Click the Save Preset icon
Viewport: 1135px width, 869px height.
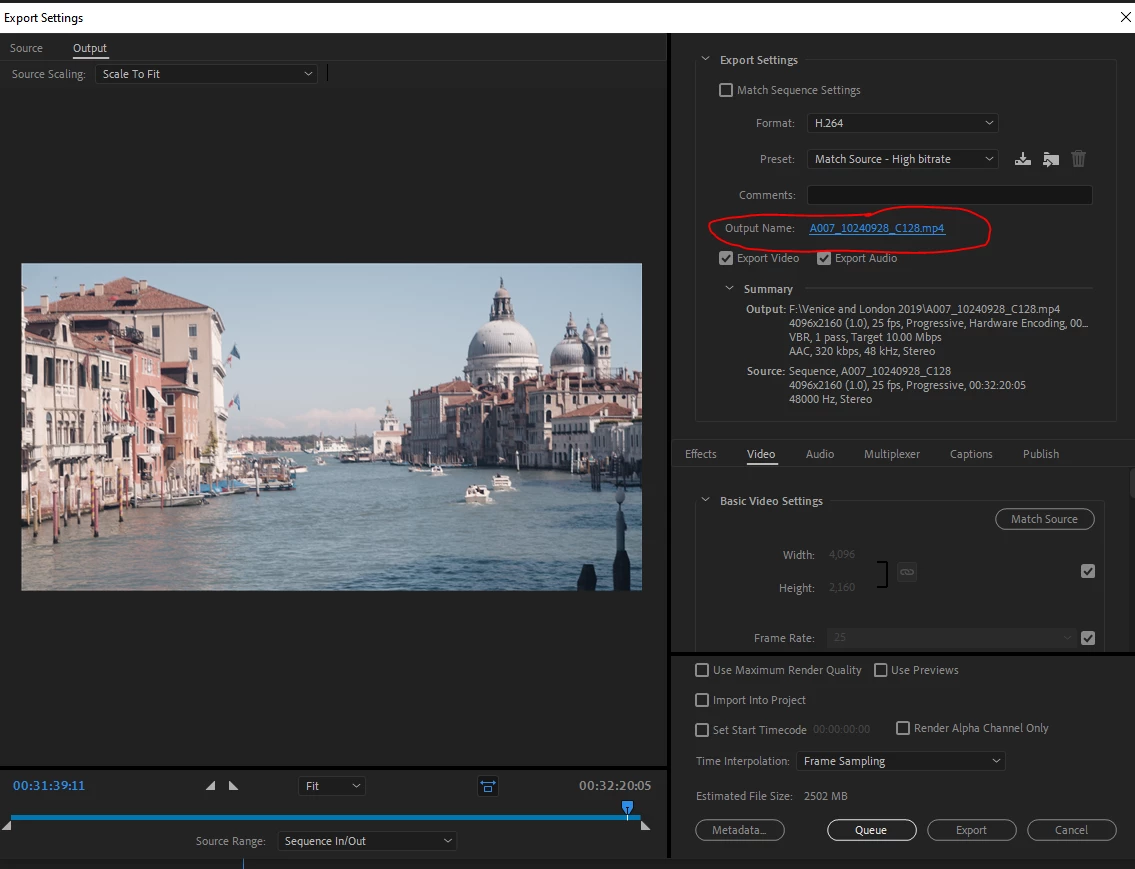[x=1022, y=159]
